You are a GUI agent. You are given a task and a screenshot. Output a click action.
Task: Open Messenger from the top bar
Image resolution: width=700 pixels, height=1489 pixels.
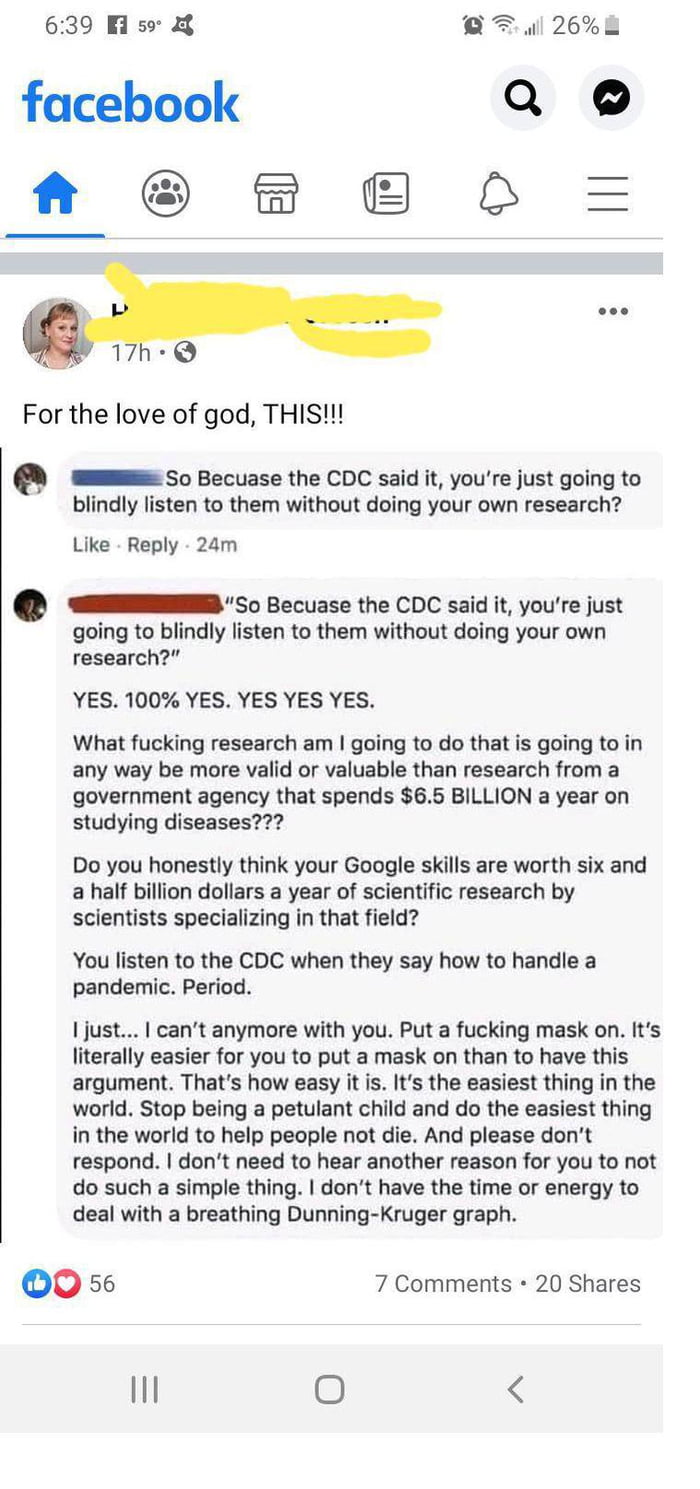[x=611, y=97]
